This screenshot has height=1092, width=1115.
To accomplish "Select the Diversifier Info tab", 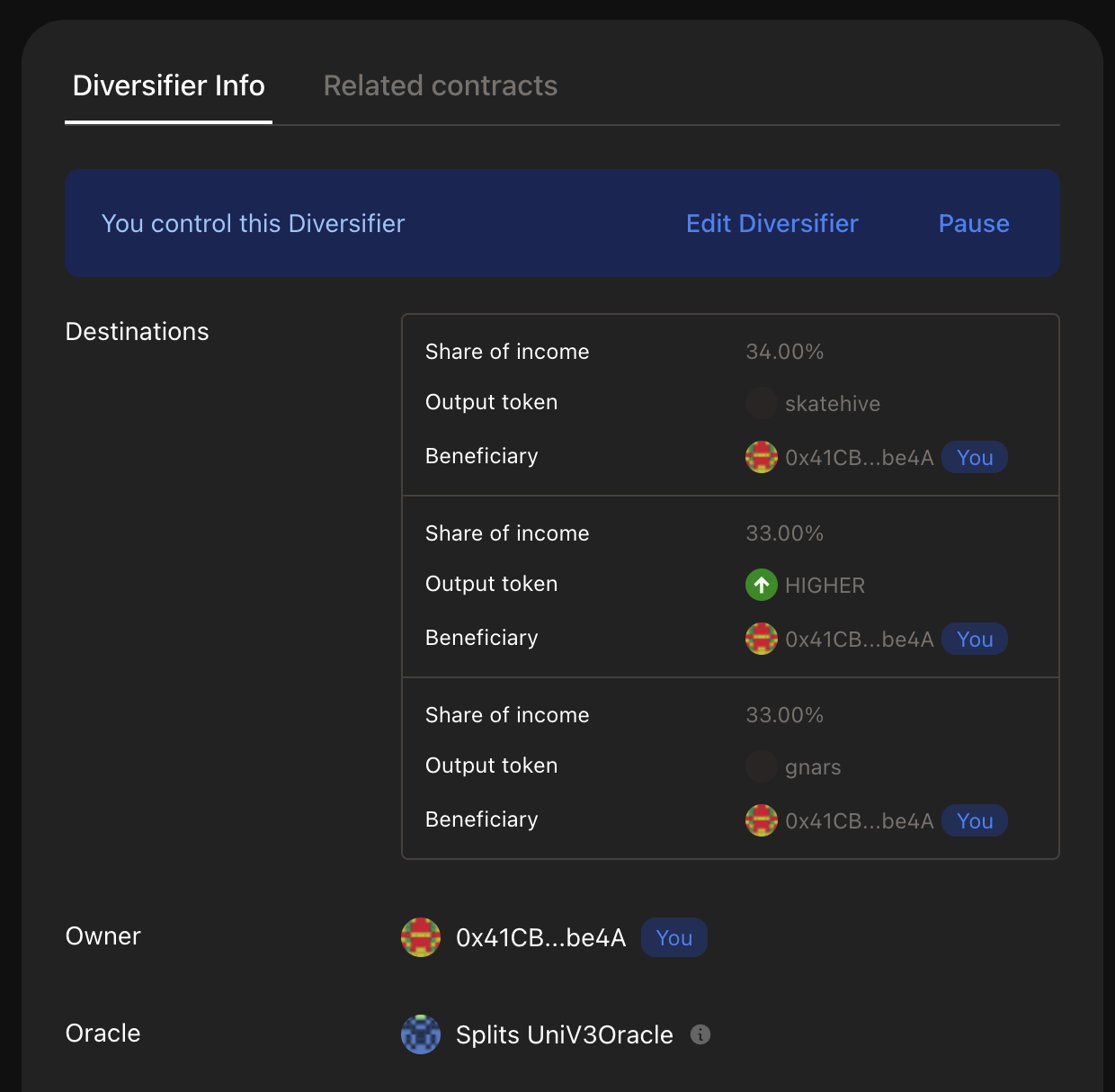I will [168, 85].
